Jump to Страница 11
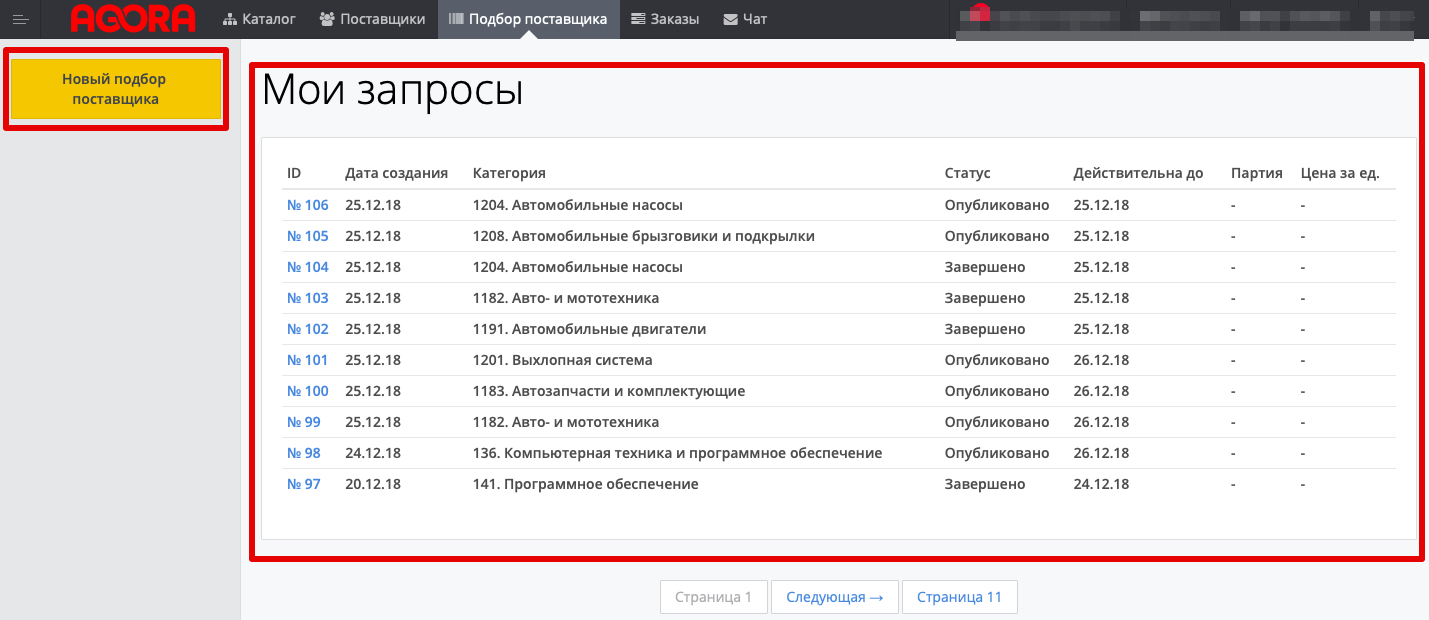This screenshot has width=1429, height=620. point(959,597)
